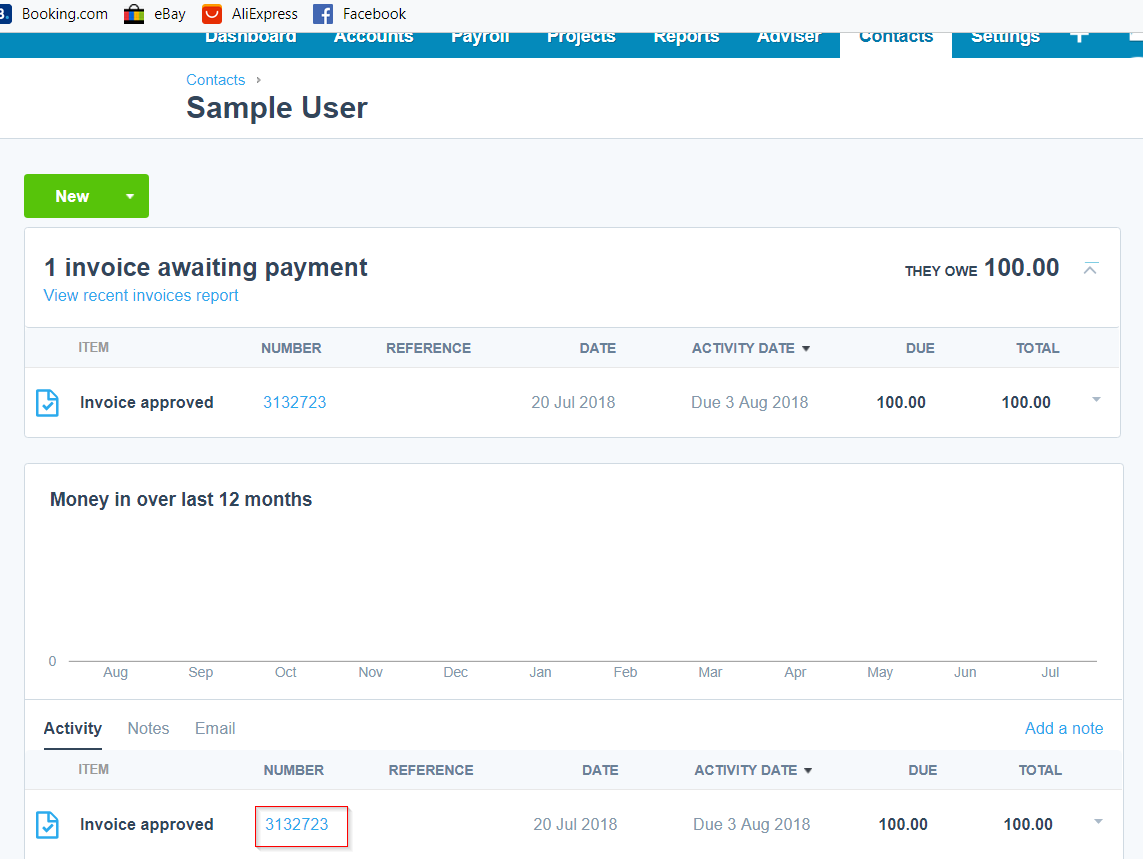This screenshot has width=1143, height=859.
Task: Open invoice 3132723 in Activity list
Action: click(x=297, y=825)
